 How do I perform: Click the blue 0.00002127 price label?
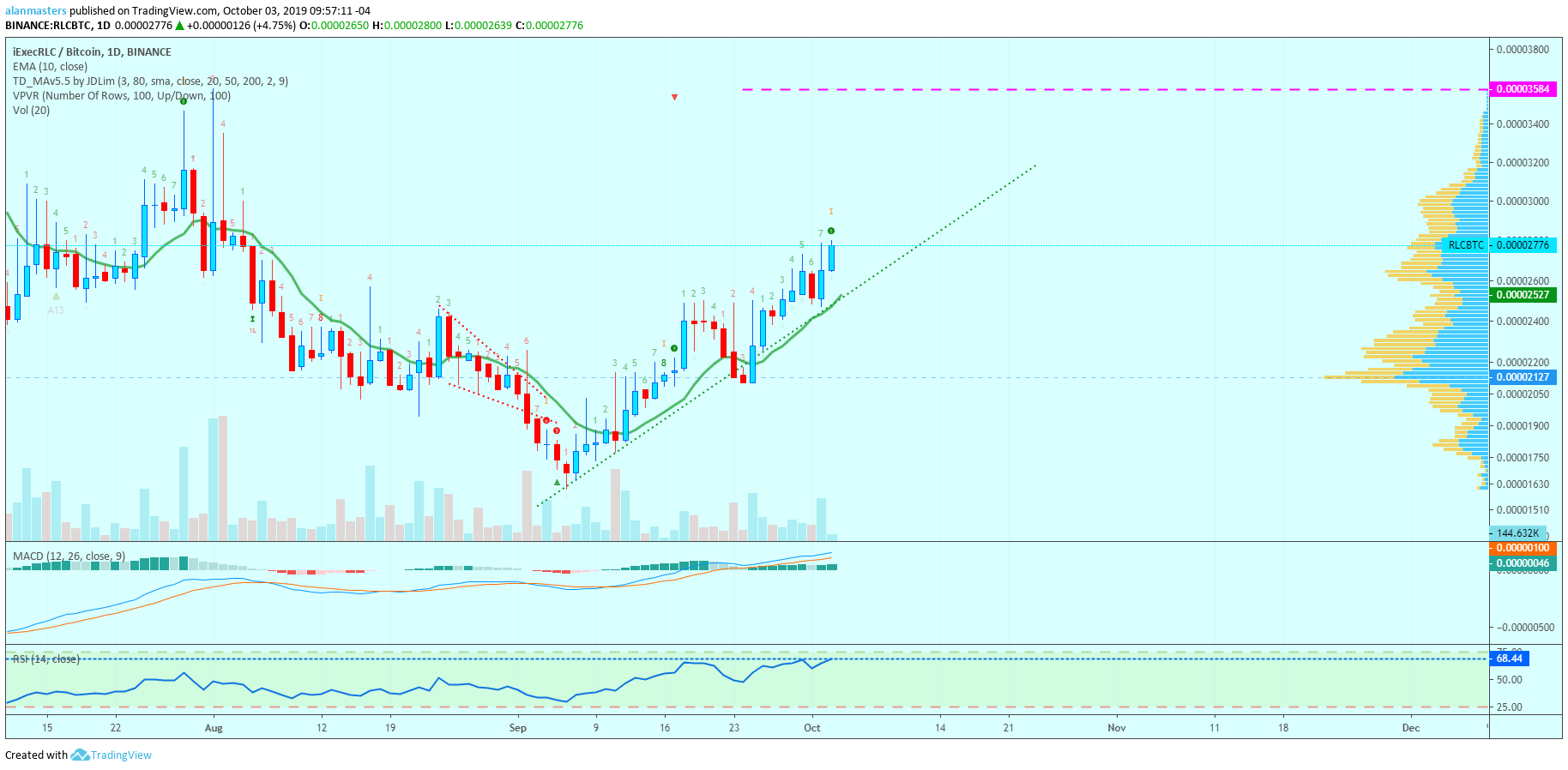click(x=1523, y=377)
